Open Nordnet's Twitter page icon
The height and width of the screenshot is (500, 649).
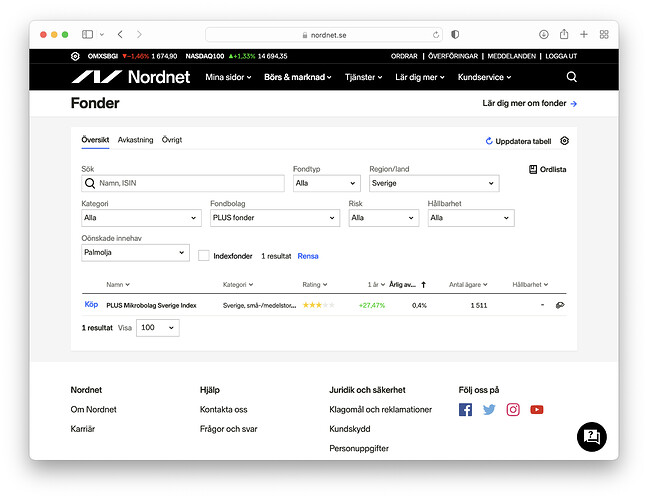pyautogui.click(x=489, y=409)
